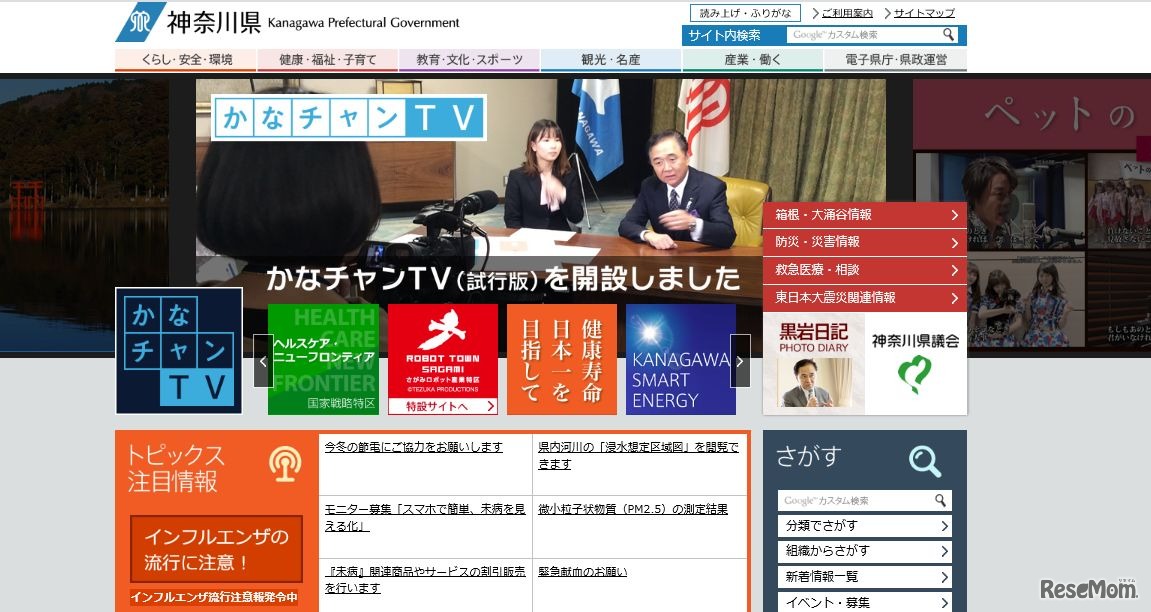1151x612 pixels.
Task: Open 東日本大震災関連情報 red link
Action: [x=865, y=298]
